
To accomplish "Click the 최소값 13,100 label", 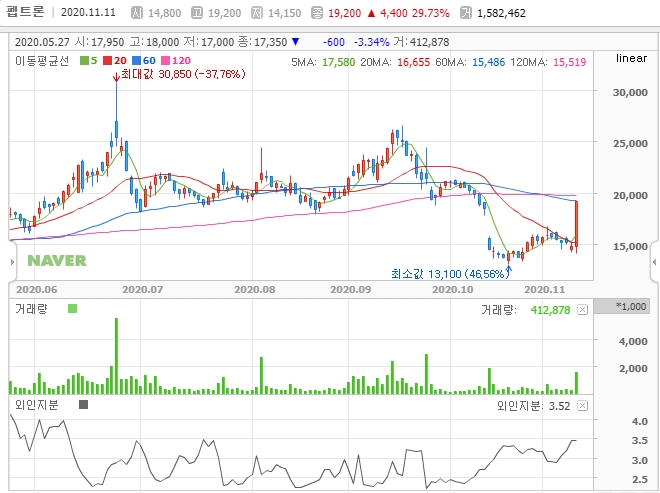I will (x=450, y=274).
